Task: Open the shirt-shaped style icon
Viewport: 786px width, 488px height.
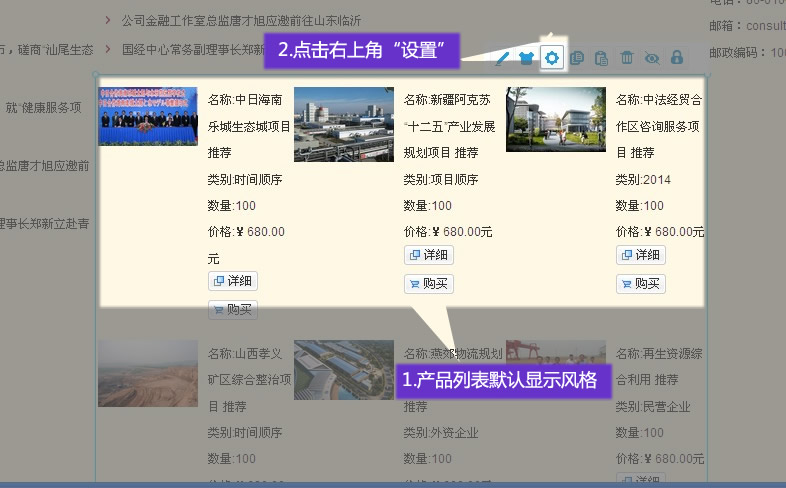Action: (x=526, y=59)
